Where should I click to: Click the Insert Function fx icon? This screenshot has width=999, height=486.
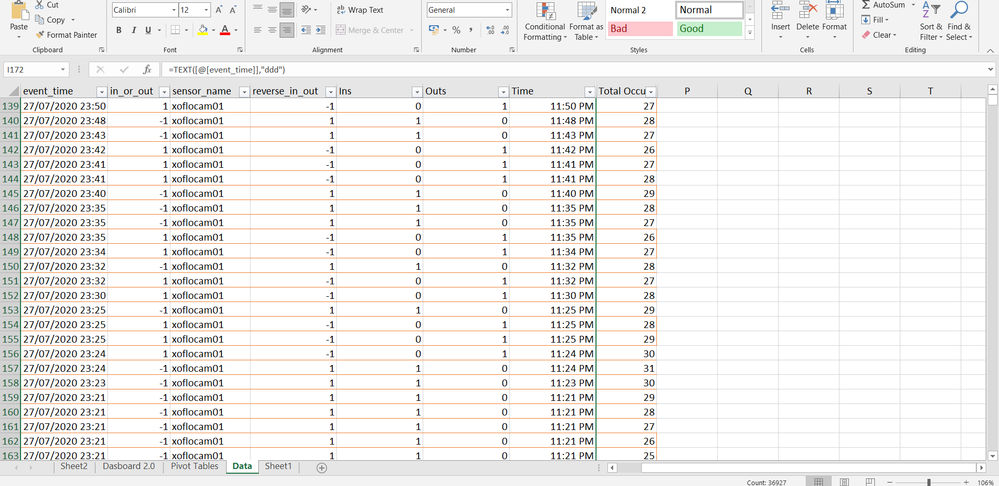point(147,69)
